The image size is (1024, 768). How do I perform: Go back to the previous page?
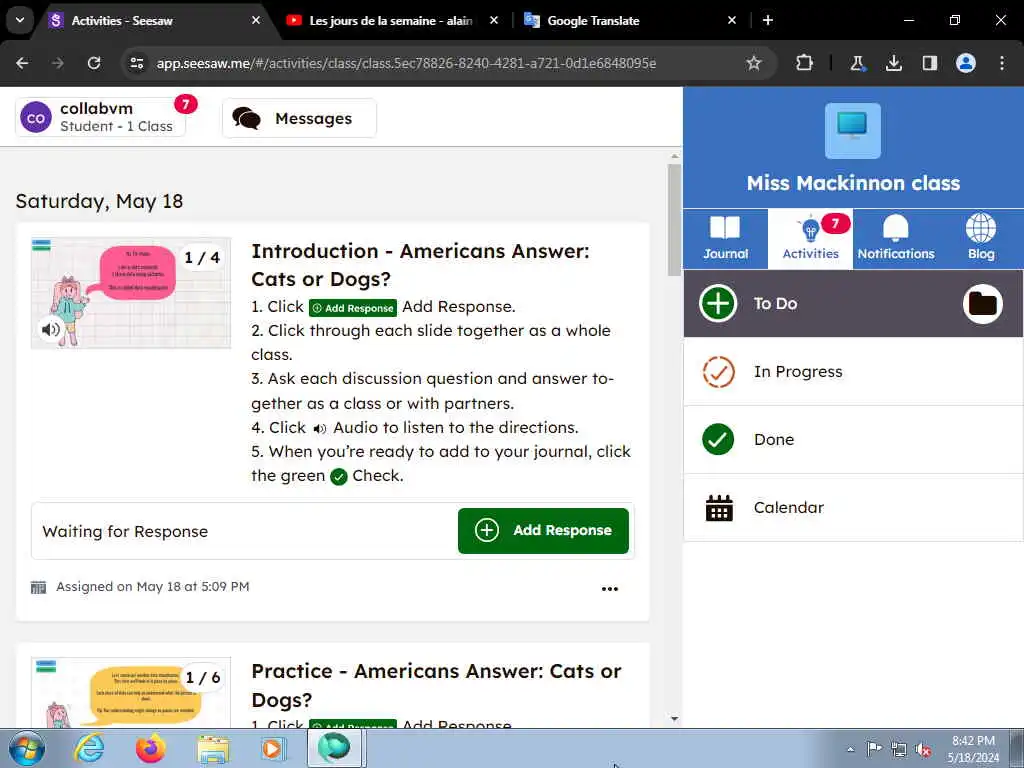(22, 63)
